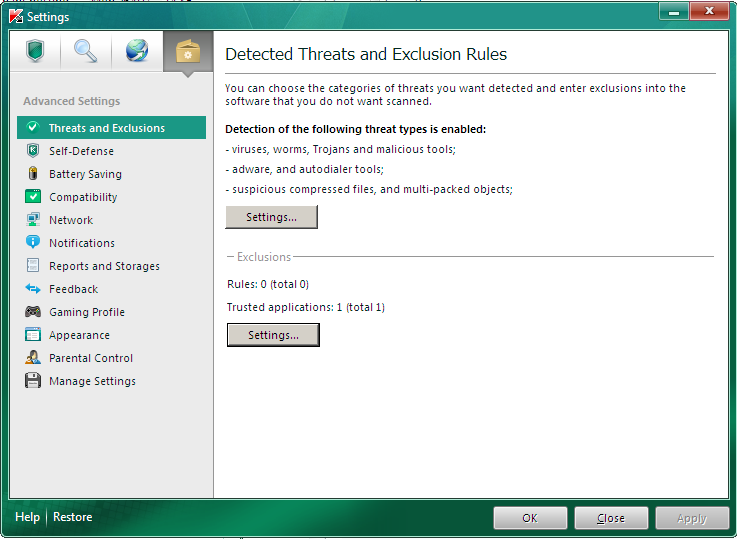The width and height of the screenshot is (737, 539).
Task: Select Notifications in the sidebar
Action: (82, 243)
